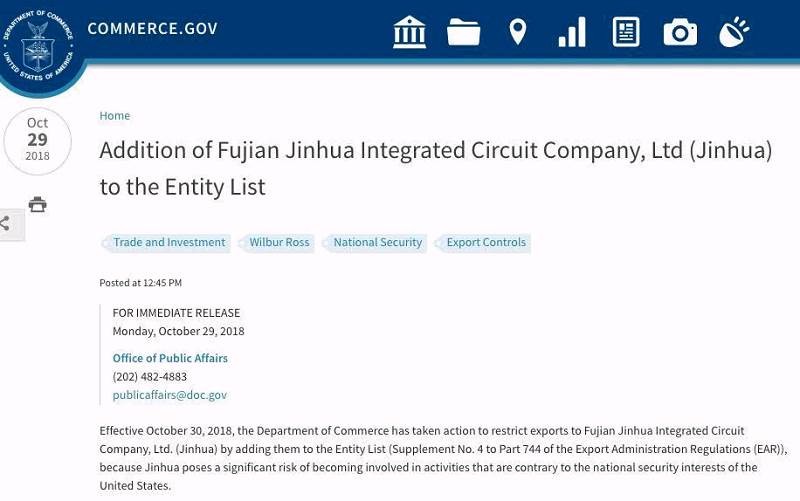
Task: Click the map pin location icon
Action: click(517, 32)
